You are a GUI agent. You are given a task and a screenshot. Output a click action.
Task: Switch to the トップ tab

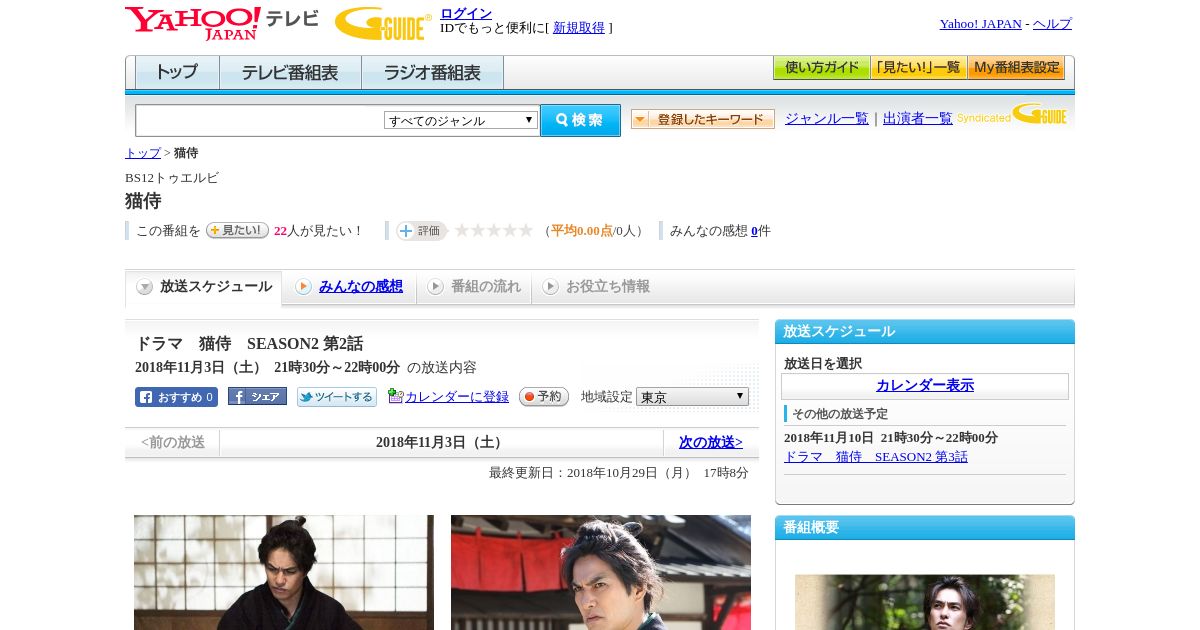click(177, 73)
